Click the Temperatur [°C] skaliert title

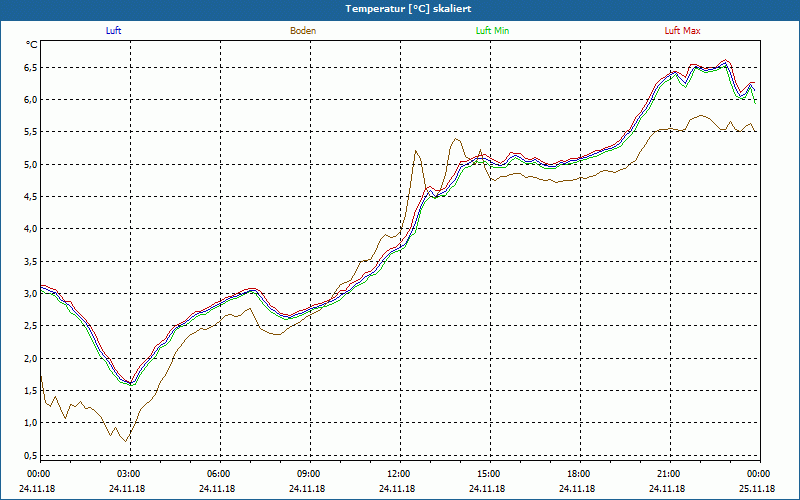pos(408,9)
